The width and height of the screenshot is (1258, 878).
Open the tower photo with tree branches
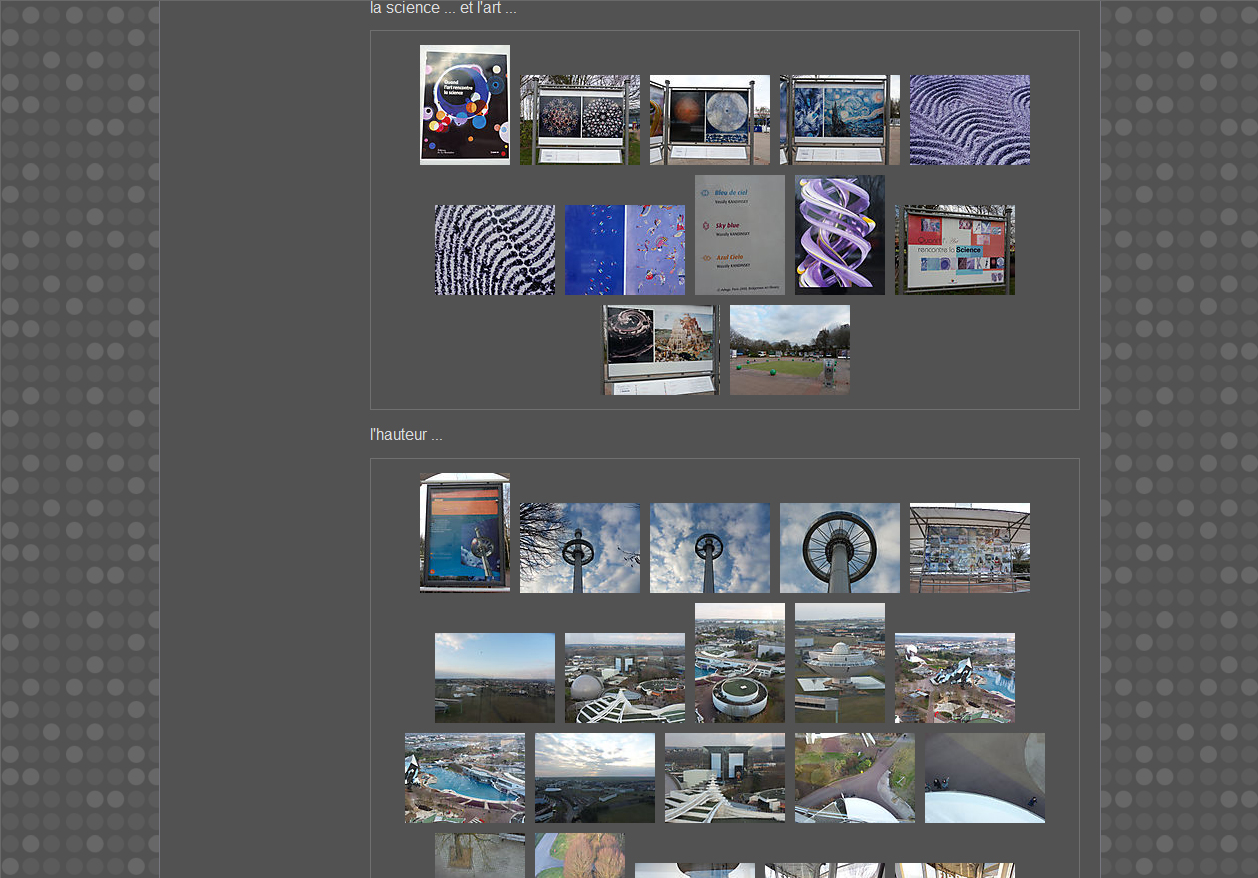[x=579, y=548]
